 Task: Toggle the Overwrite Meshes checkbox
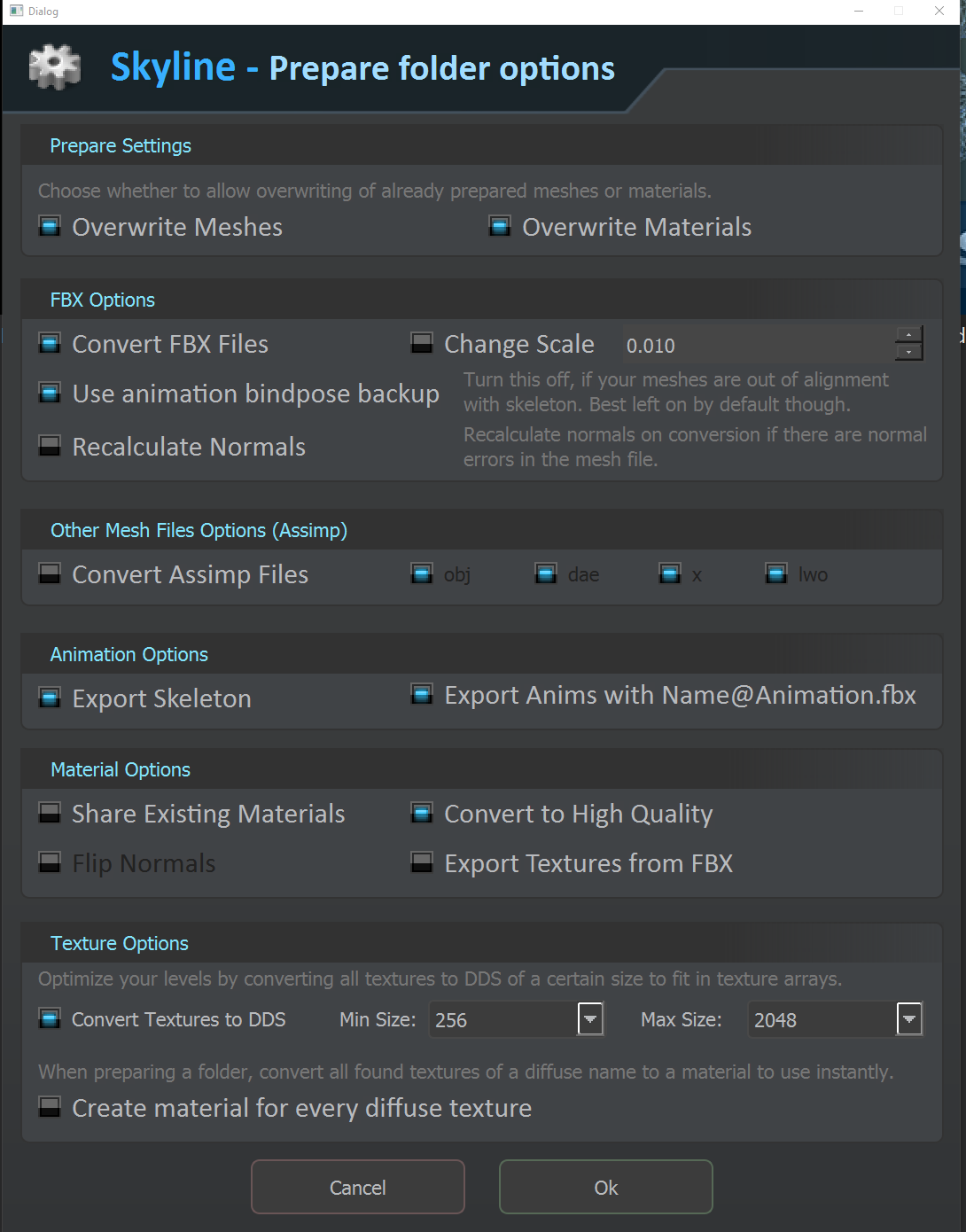coord(51,227)
